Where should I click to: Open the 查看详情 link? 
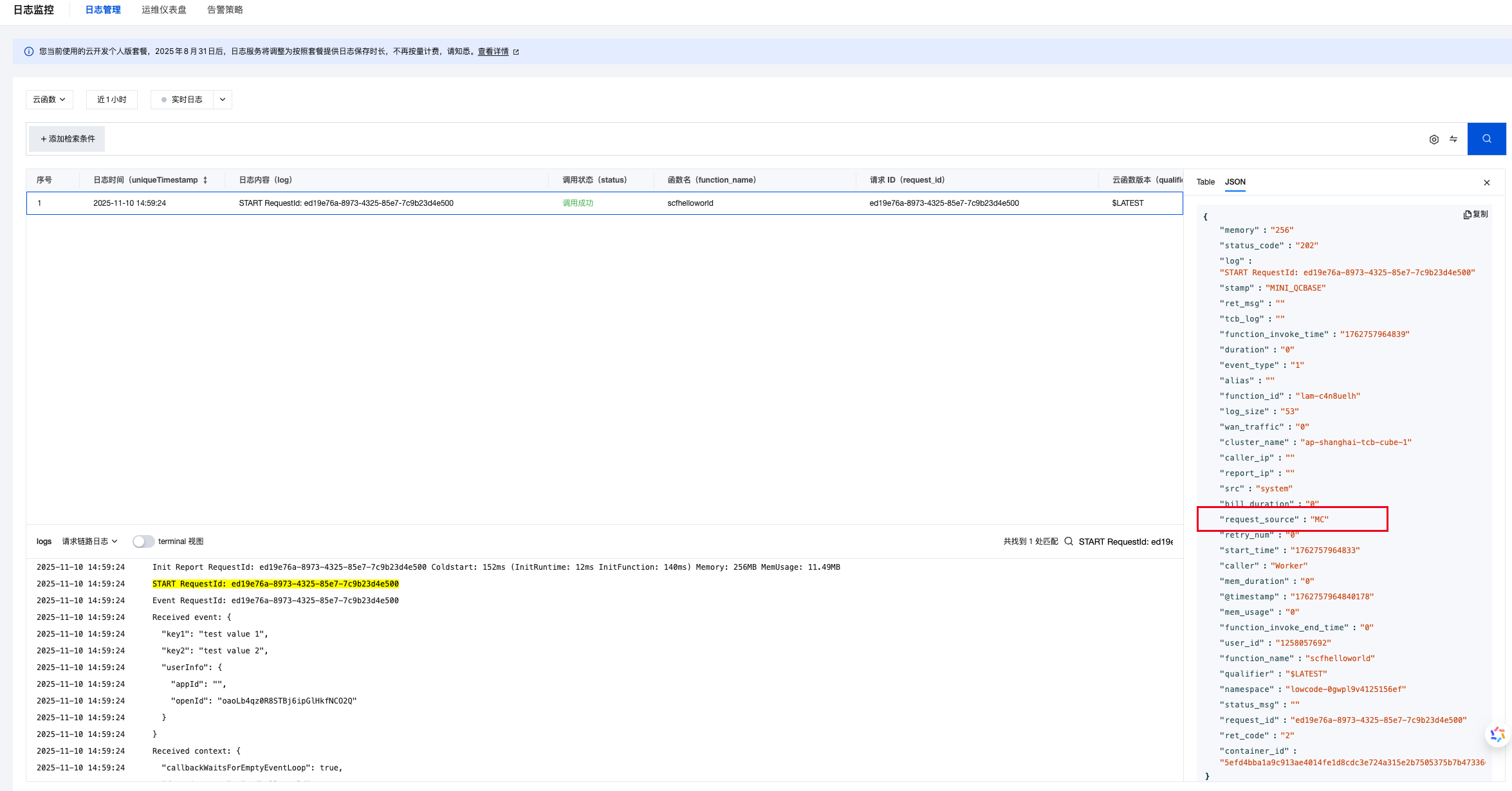(493, 51)
